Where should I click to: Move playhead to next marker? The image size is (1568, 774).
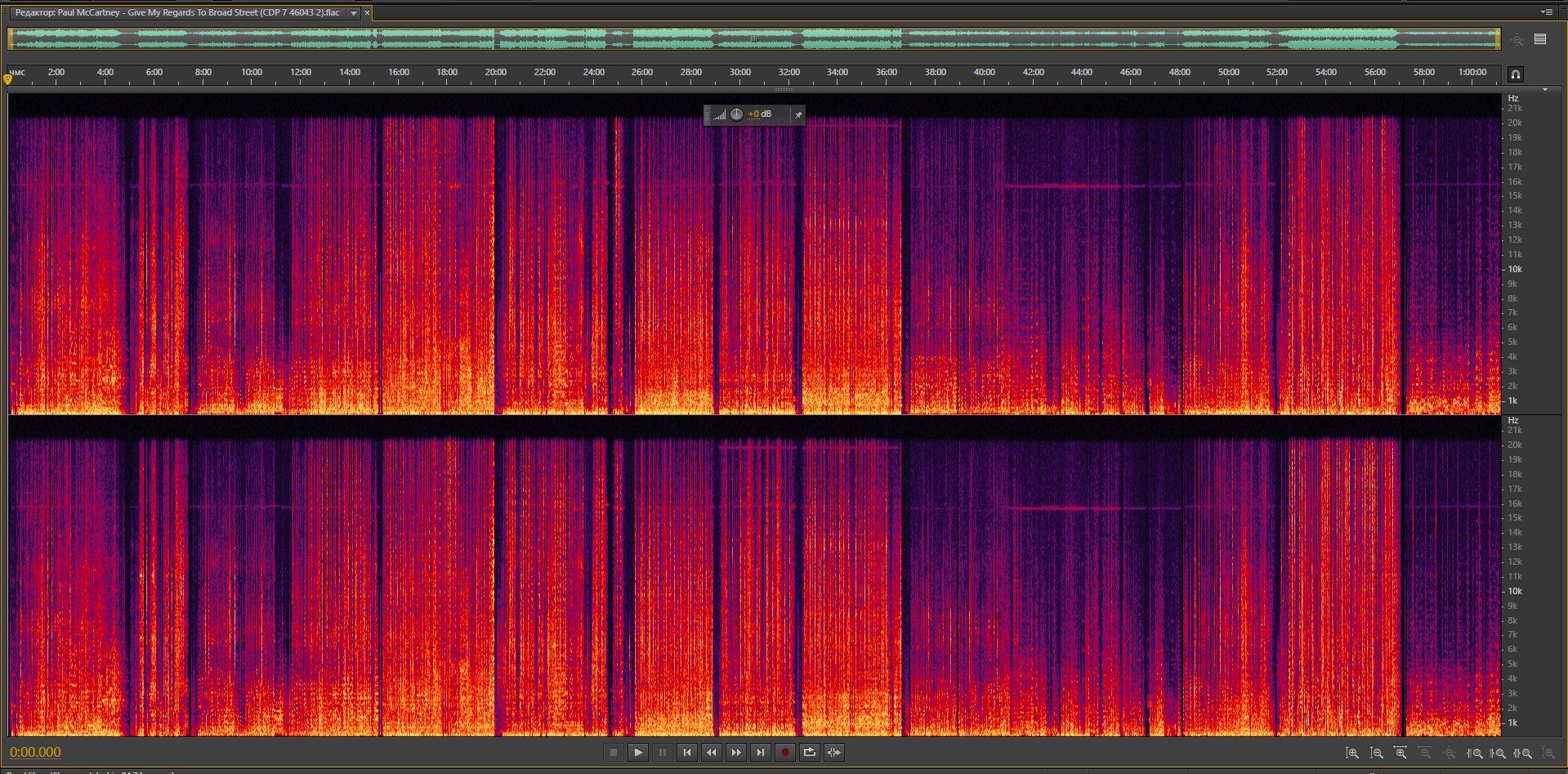pyautogui.click(x=760, y=753)
